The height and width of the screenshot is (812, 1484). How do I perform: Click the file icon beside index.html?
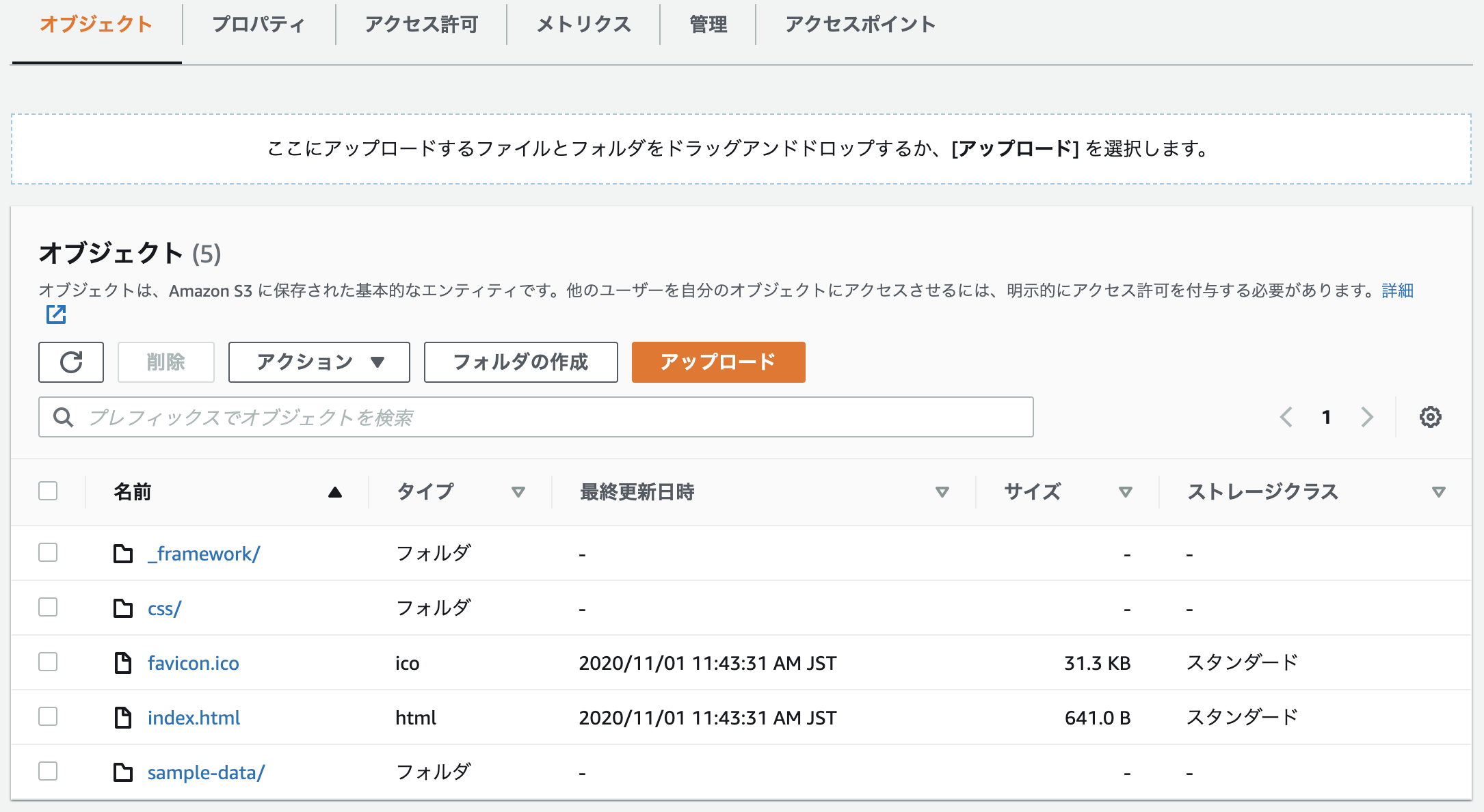pyautogui.click(x=124, y=717)
